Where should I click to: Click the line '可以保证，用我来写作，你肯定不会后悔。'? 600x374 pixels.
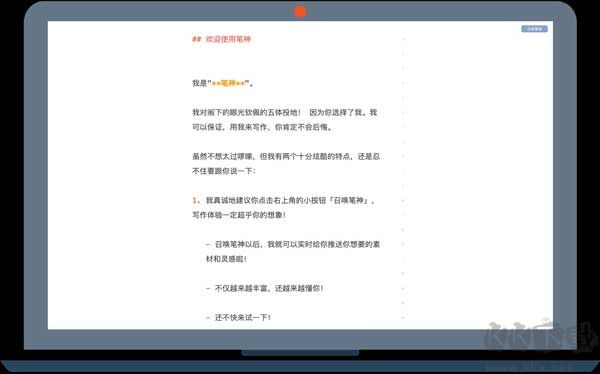click(262, 127)
